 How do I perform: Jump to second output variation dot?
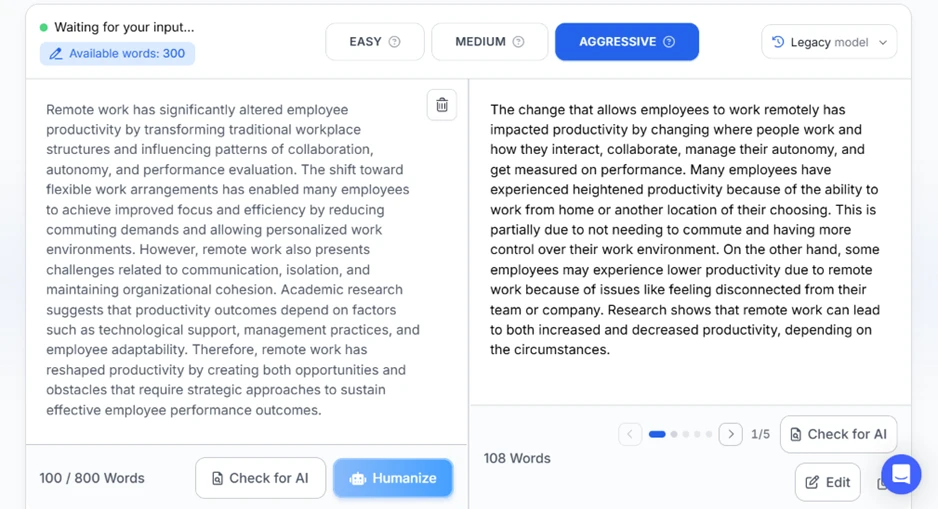coord(674,434)
